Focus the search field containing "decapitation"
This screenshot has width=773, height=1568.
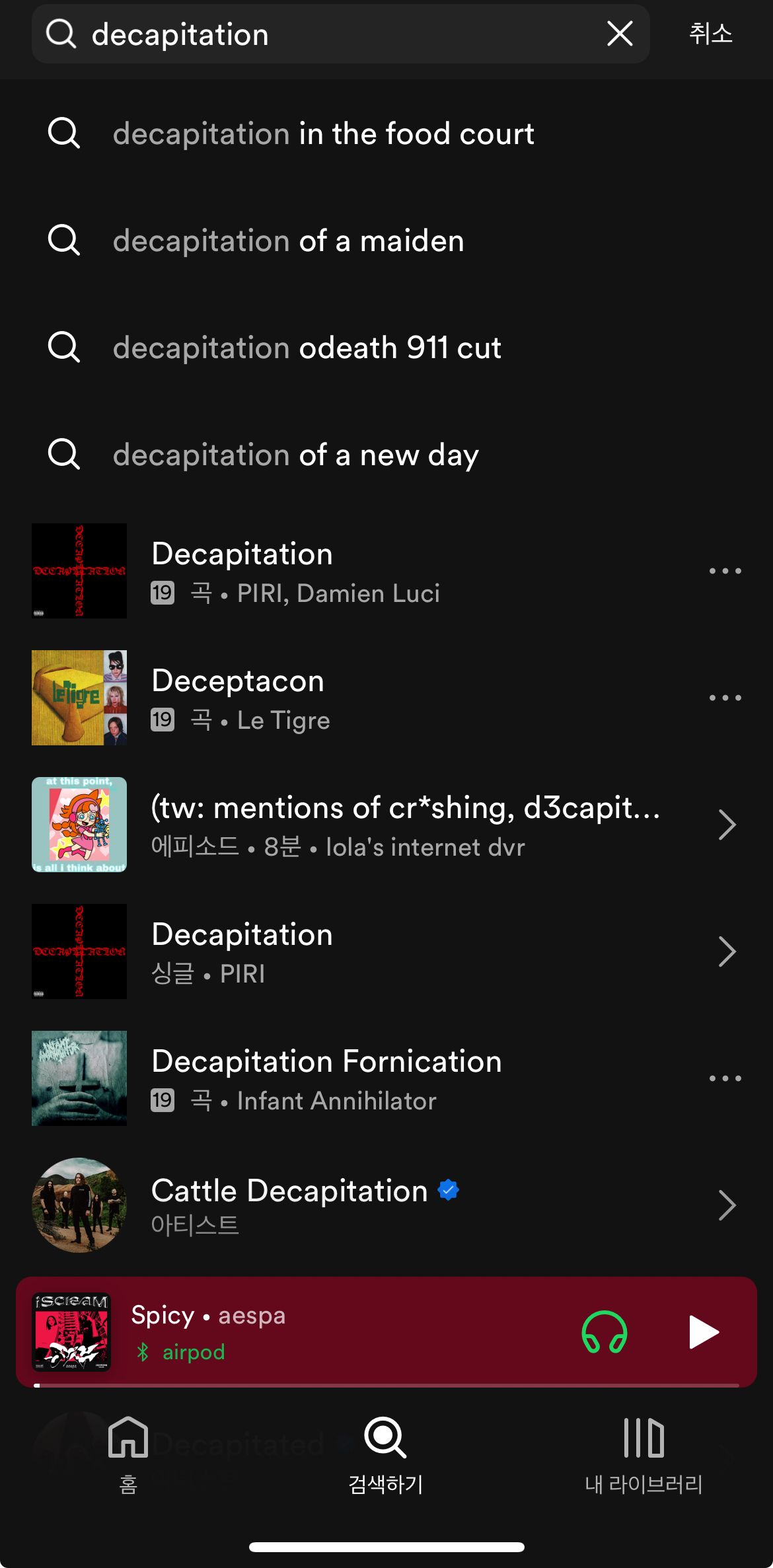point(330,34)
